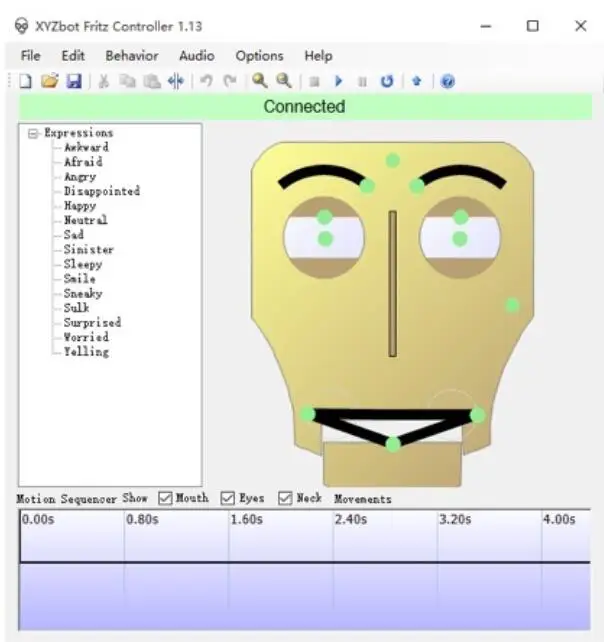Create a new file with toolbar icon

25,81
